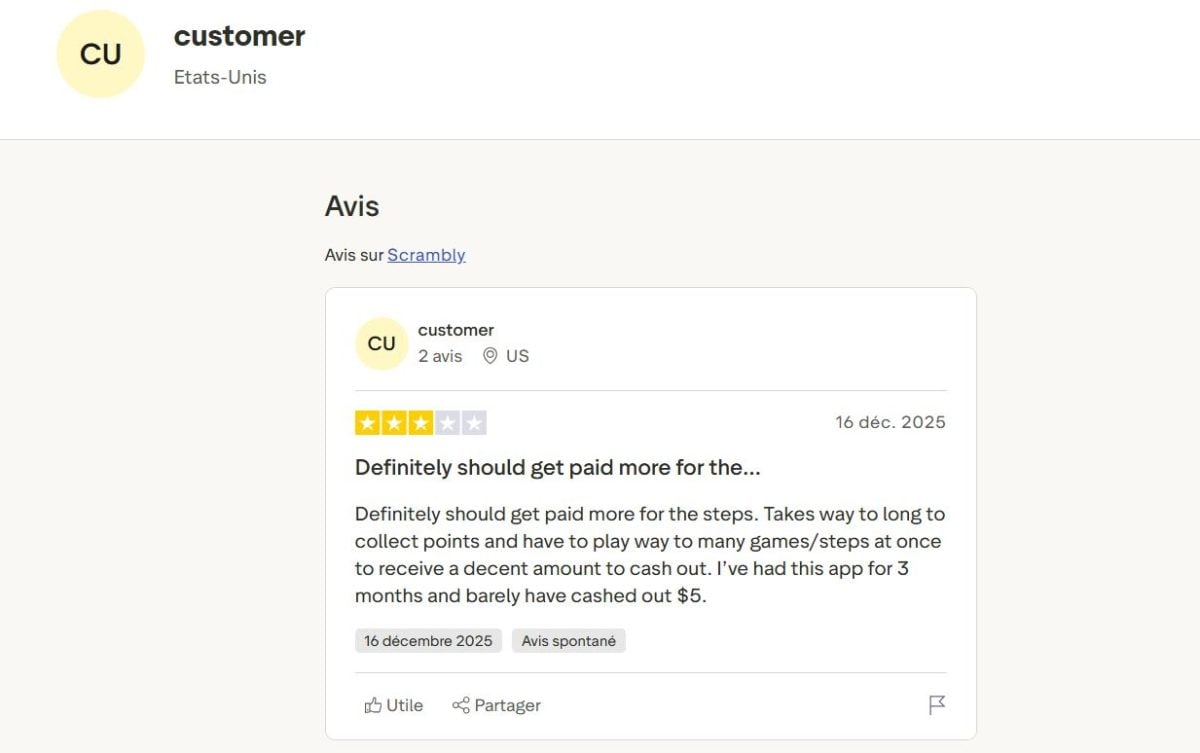This screenshot has width=1200, height=753.
Task: Click the fifth empty star of the rating
Action: (x=473, y=422)
